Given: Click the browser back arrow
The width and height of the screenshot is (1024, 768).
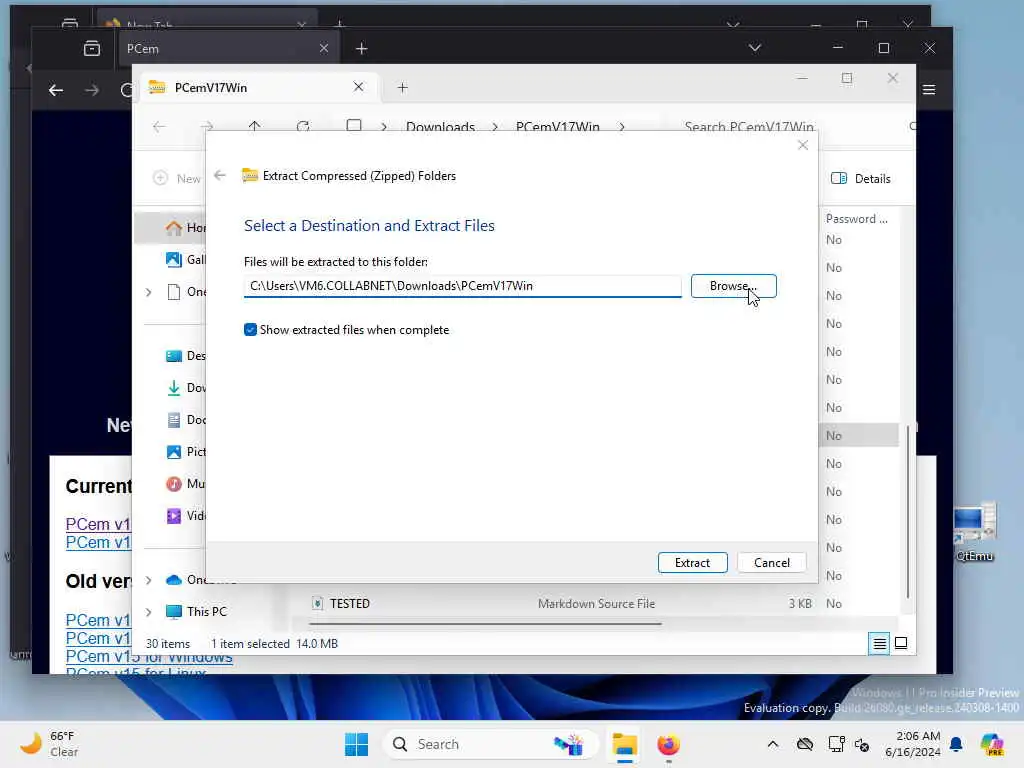Looking at the screenshot, I should 56,90.
